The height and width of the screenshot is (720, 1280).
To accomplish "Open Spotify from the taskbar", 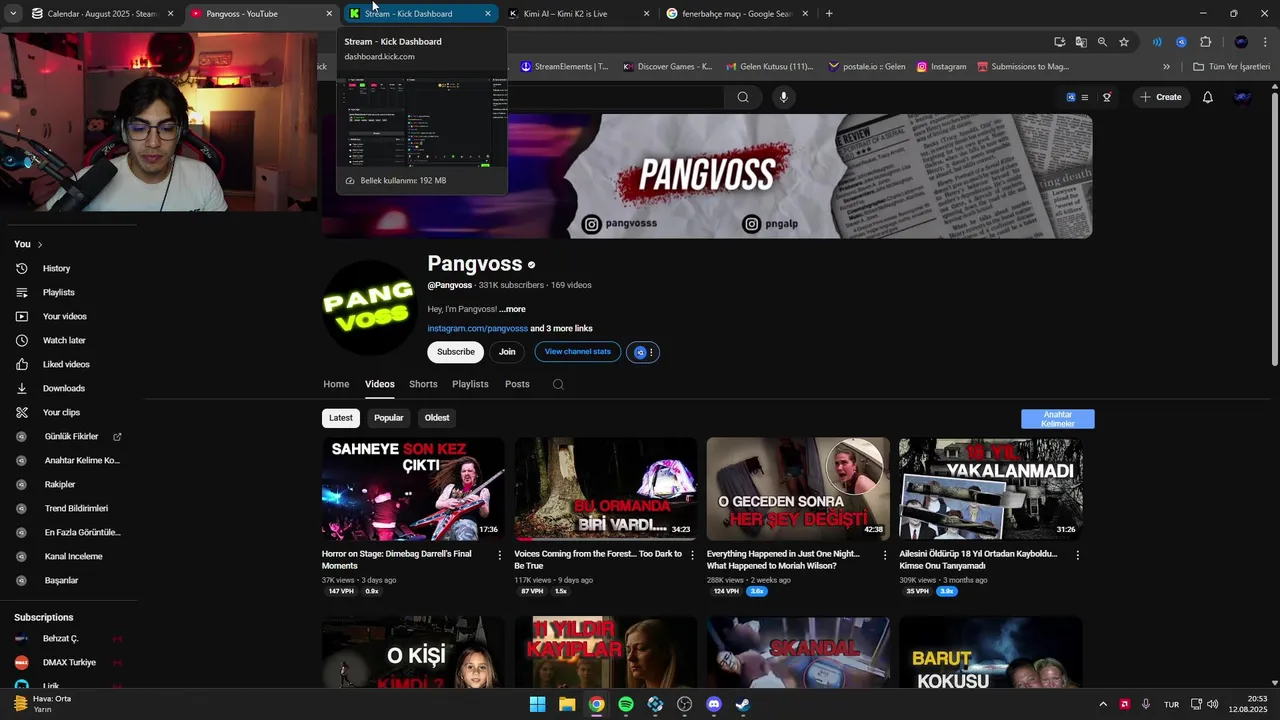I will [625, 704].
